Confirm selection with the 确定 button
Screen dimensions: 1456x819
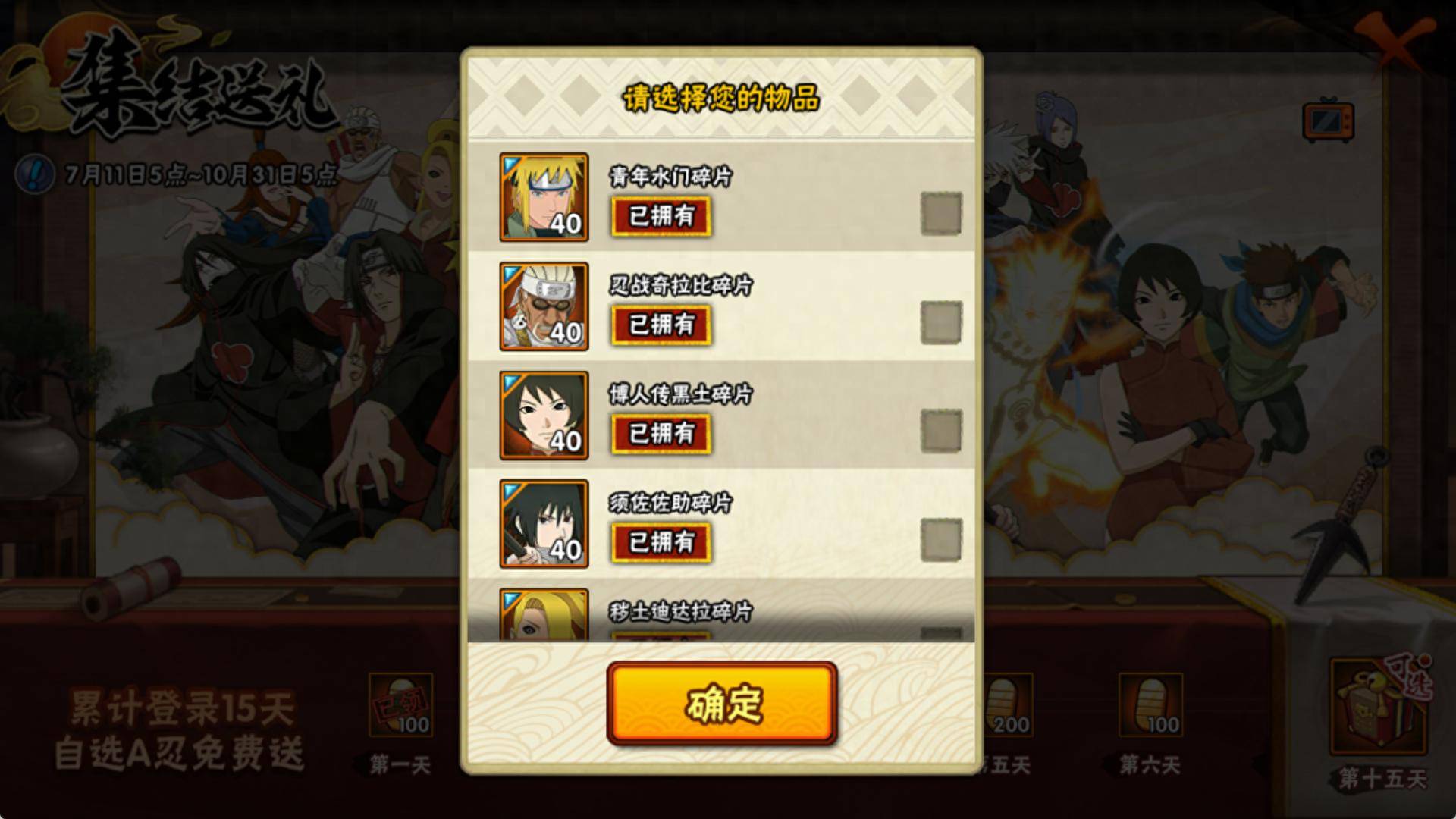pyautogui.click(x=722, y=704)
